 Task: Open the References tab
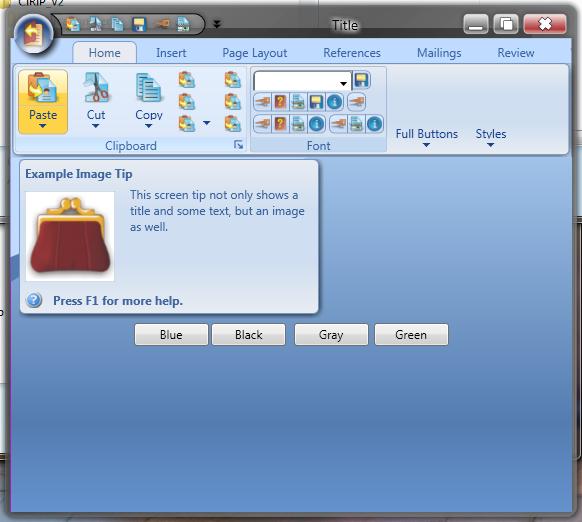tap(352, 53)
